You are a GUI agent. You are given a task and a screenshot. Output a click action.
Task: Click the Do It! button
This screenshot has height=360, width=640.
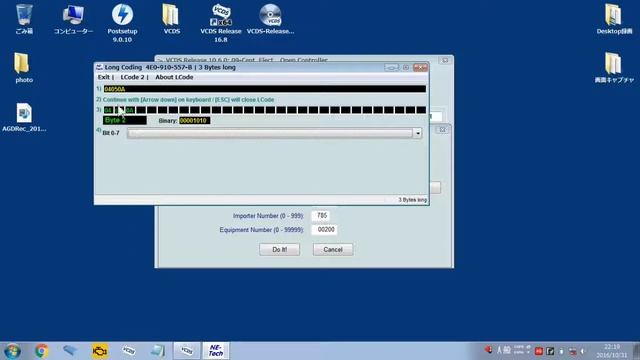tap(280, 249)
